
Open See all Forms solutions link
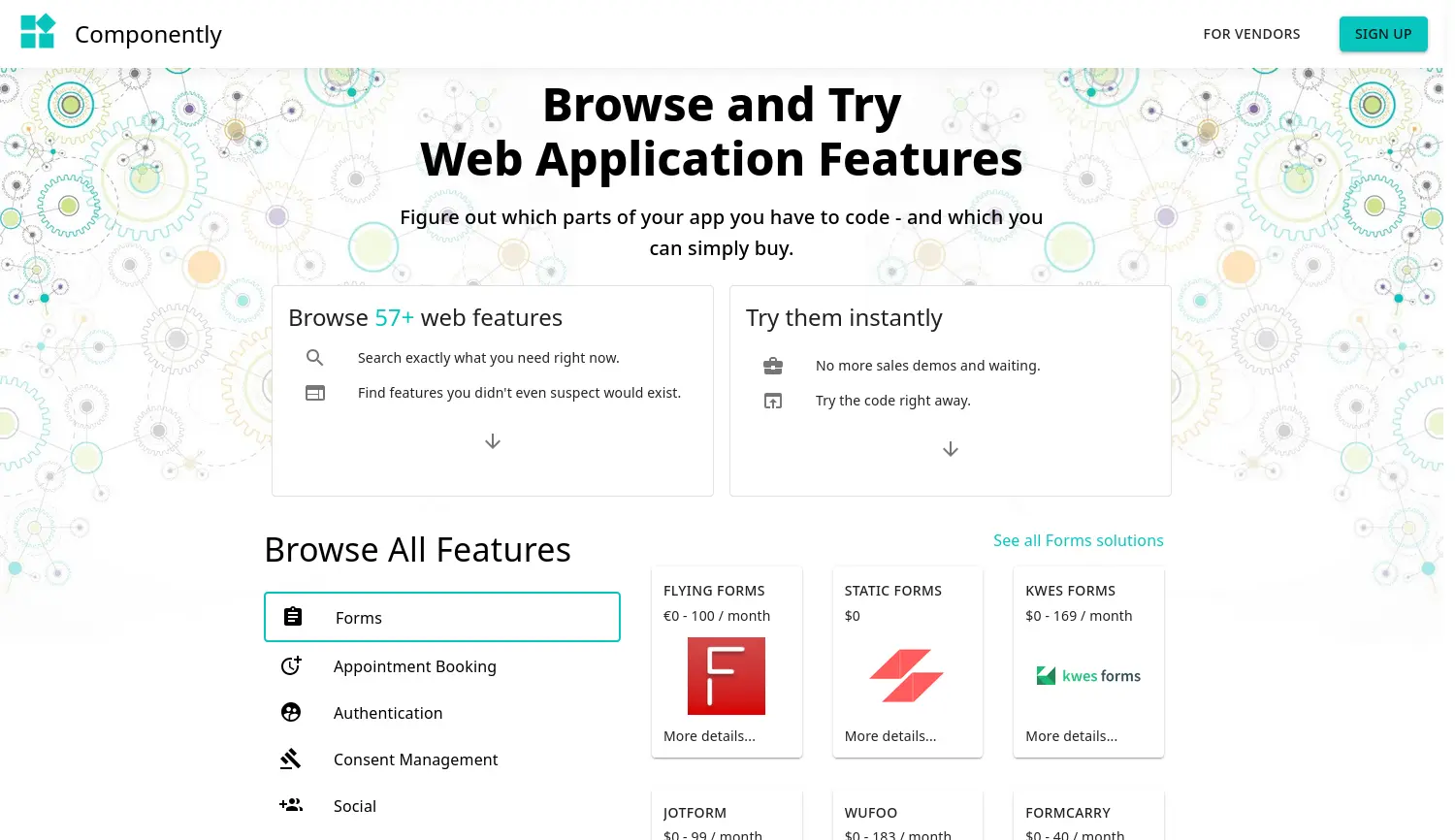(1078, 540)
